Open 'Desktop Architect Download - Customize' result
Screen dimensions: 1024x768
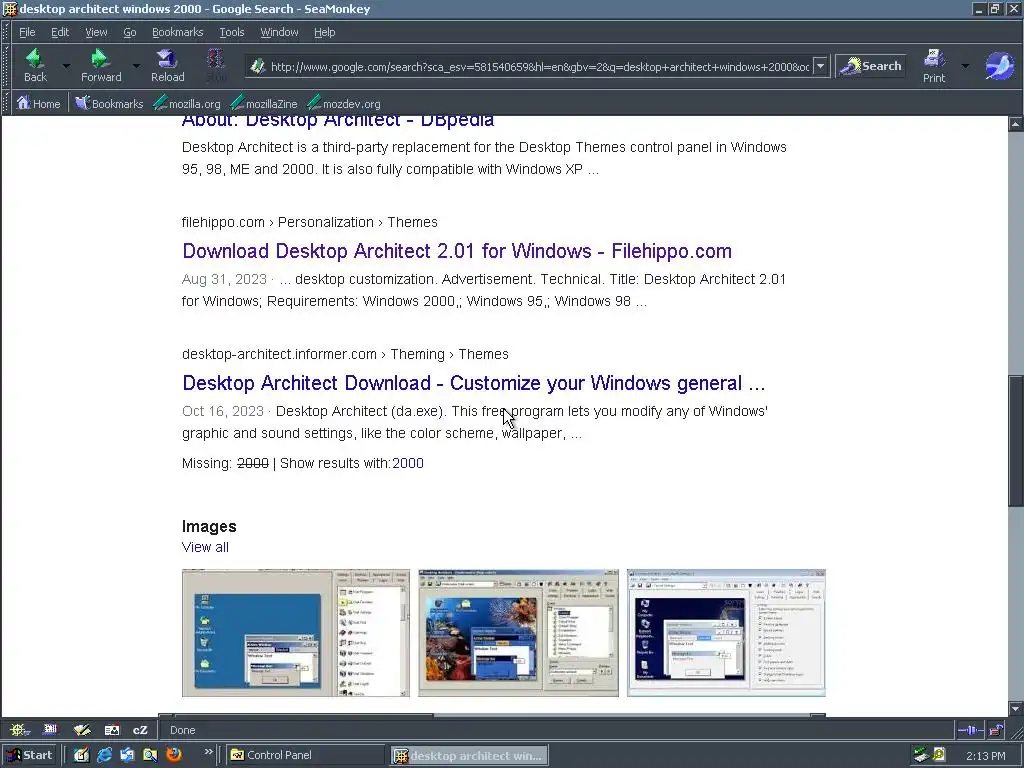(x=473, y=383)
